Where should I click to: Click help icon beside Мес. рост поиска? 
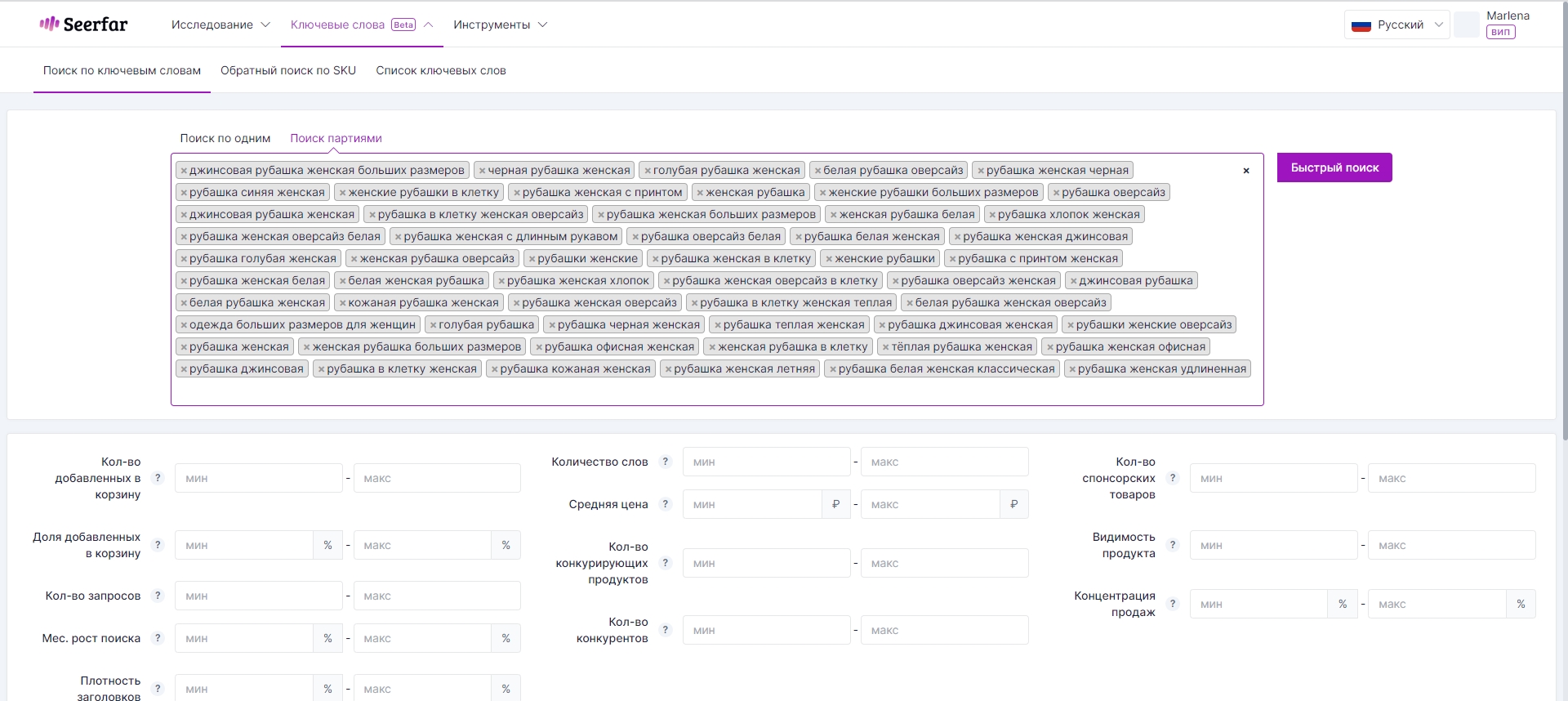[x=158, y=638]
